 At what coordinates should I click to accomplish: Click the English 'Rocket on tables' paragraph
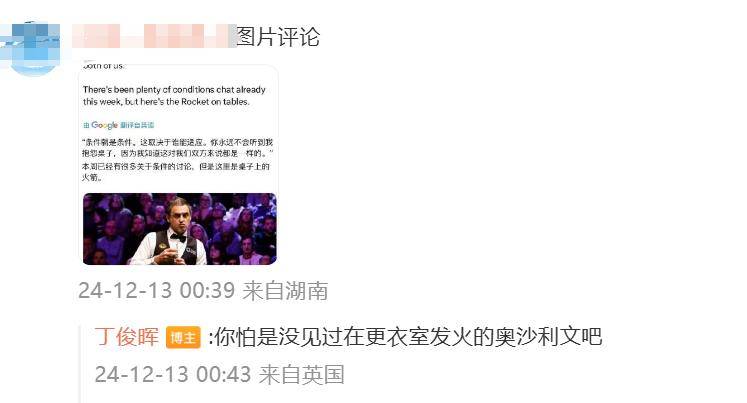[174, 95]
